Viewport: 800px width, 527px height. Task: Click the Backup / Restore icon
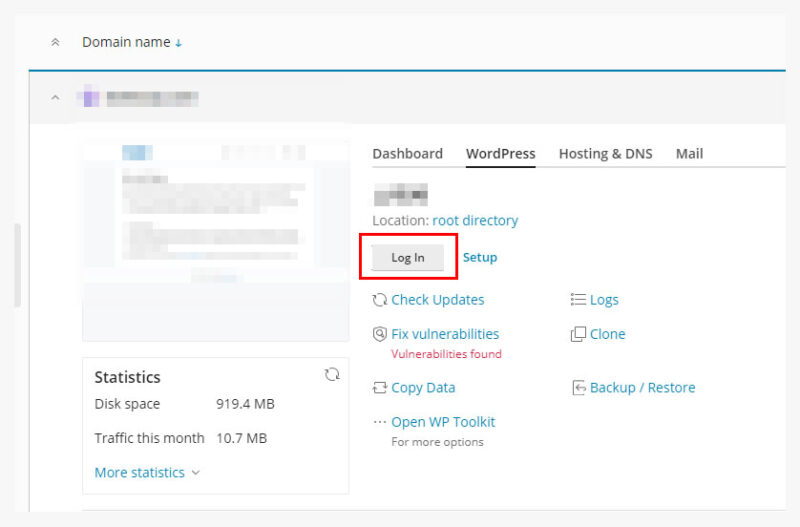click(578, 388)
